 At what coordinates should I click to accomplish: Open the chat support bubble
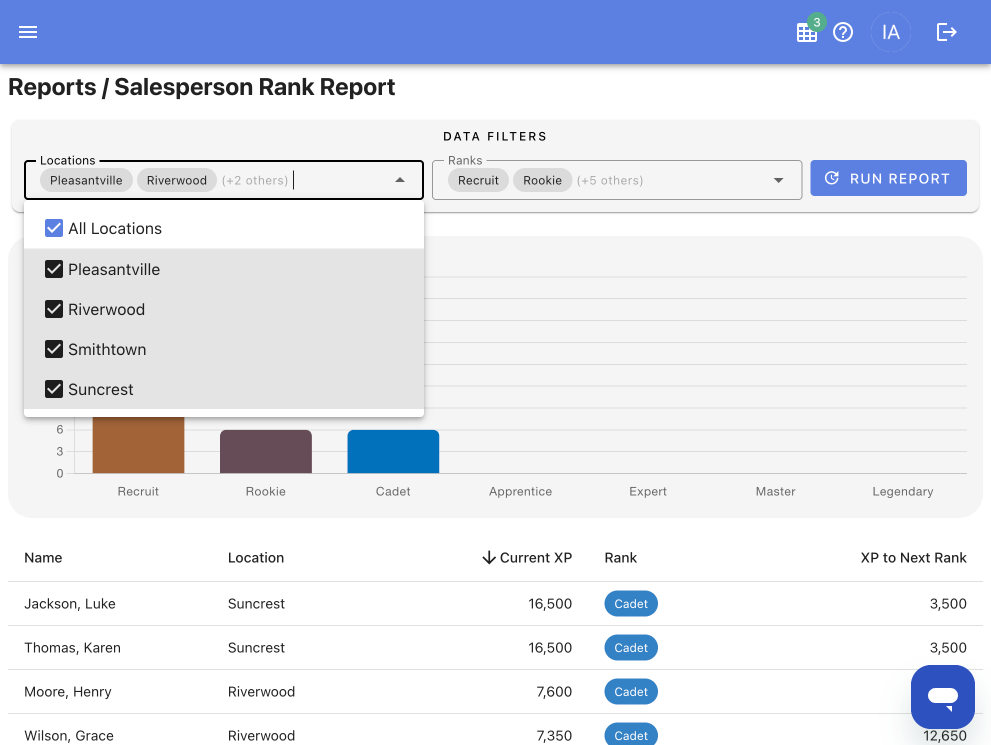pyautogui.click(x=942, y=696)
